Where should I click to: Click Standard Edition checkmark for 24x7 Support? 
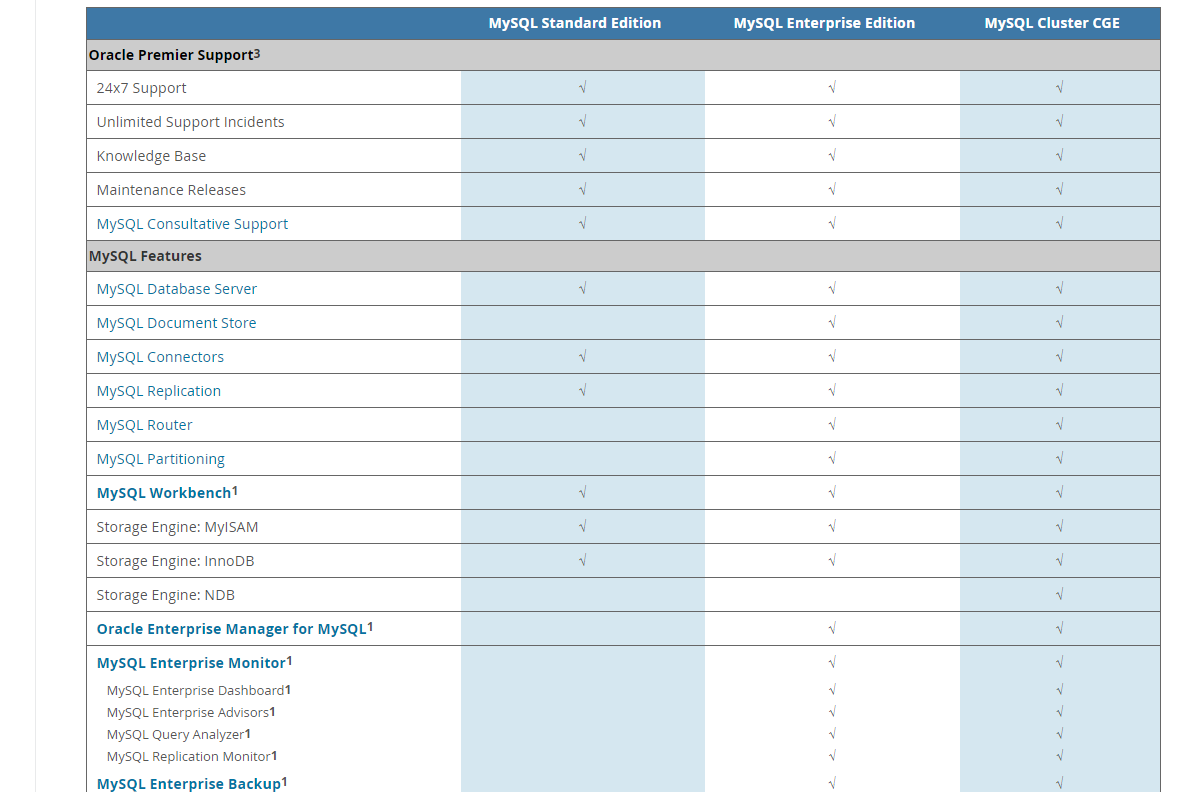pos(583,88)
